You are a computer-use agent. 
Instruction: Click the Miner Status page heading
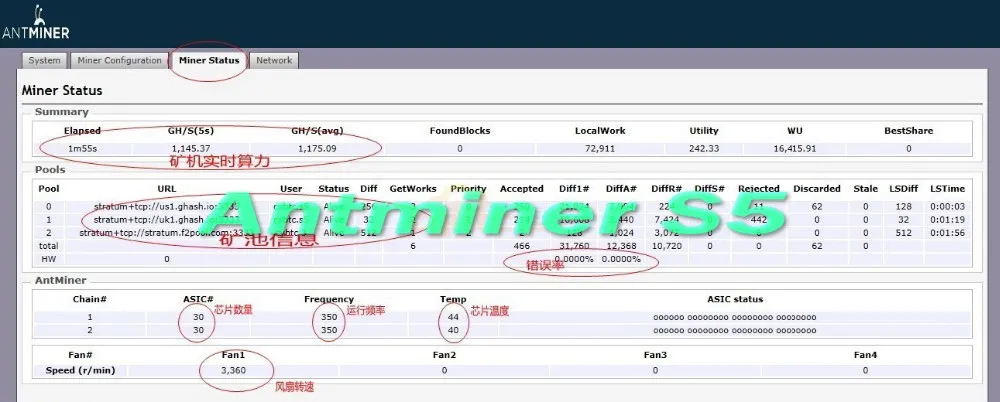(62, 91)
